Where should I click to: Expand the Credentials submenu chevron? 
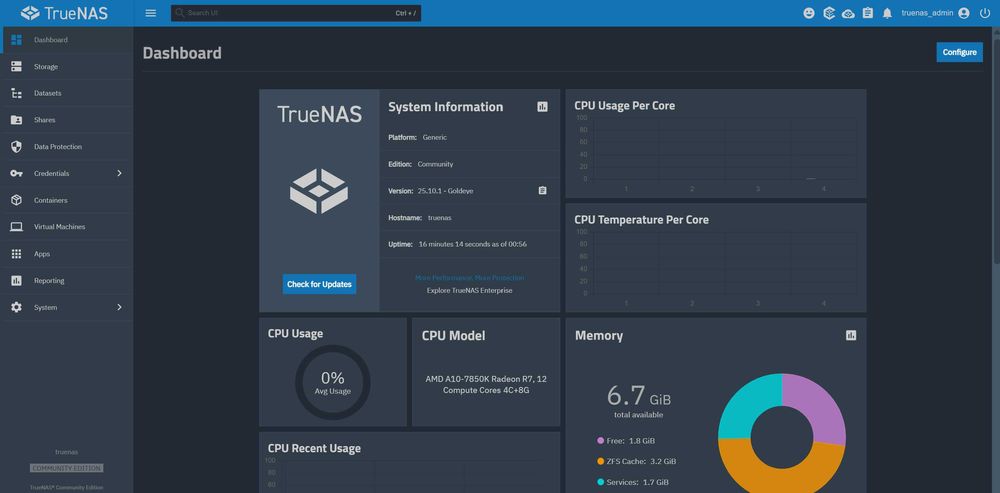119,173
